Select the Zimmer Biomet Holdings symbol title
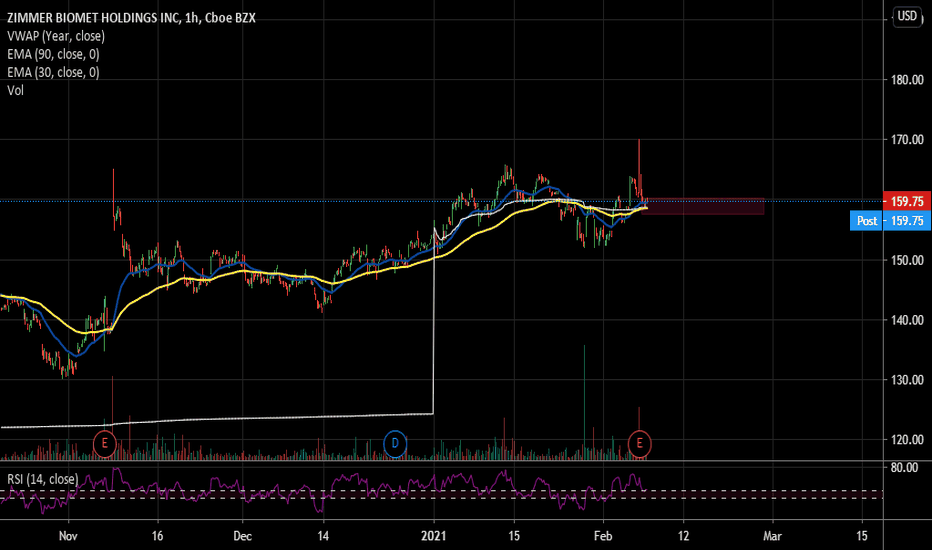 tap(131, 18)
